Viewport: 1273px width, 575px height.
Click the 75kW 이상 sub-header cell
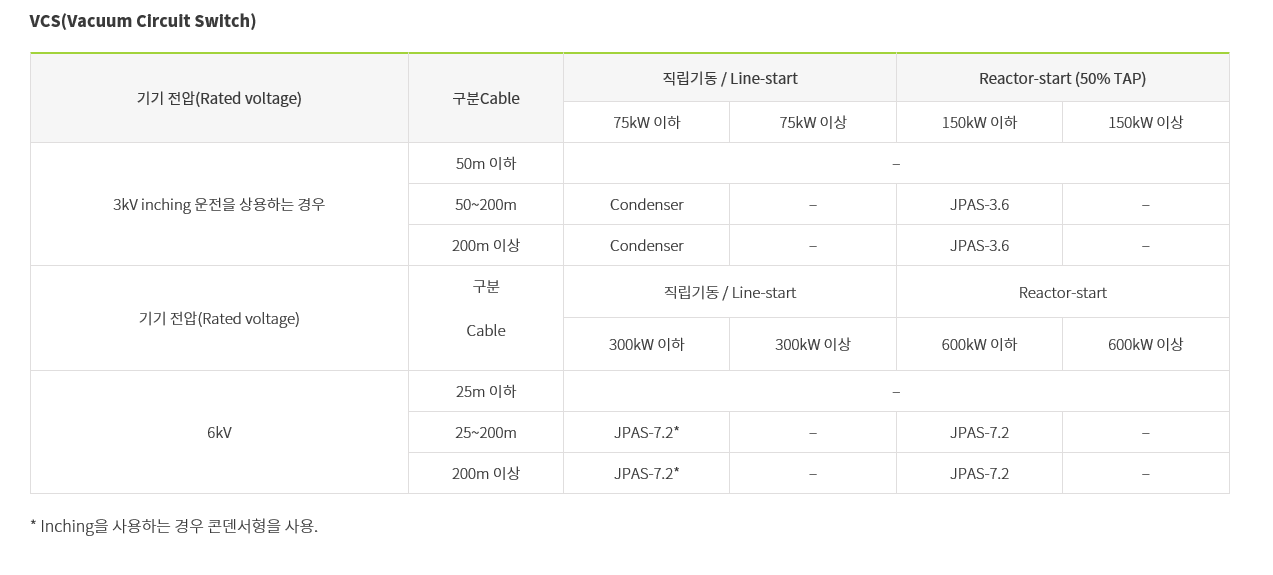click(812, 122)
